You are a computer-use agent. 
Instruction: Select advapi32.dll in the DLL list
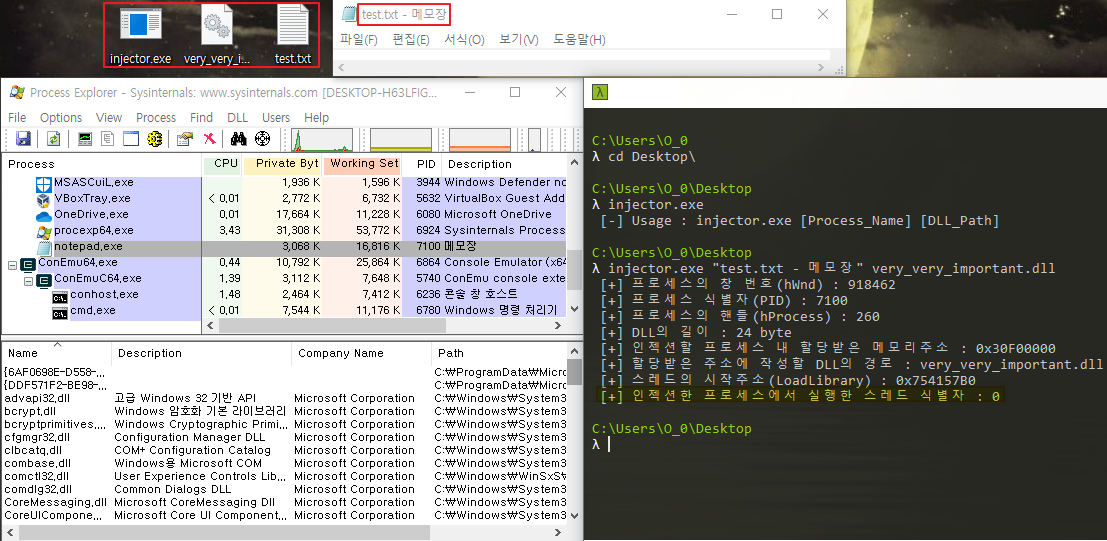point(284,398)
